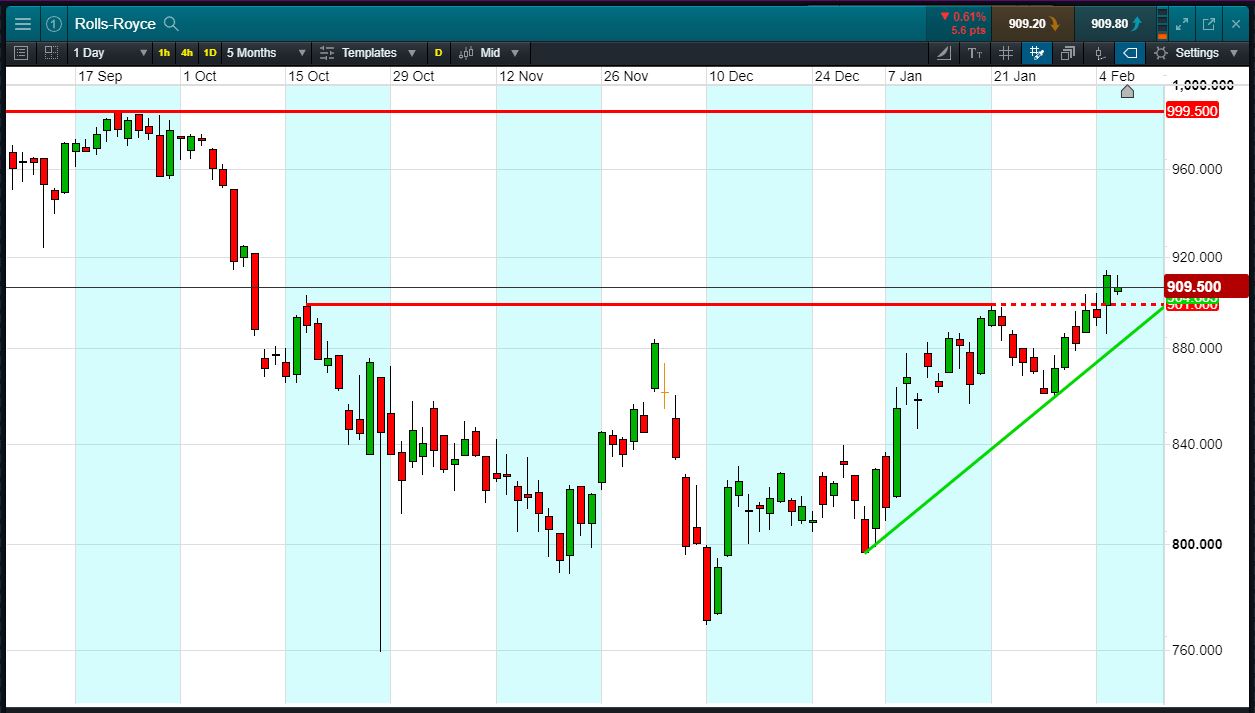
Task: Select the 999.500 red price level label
Action: [1192, 111]
